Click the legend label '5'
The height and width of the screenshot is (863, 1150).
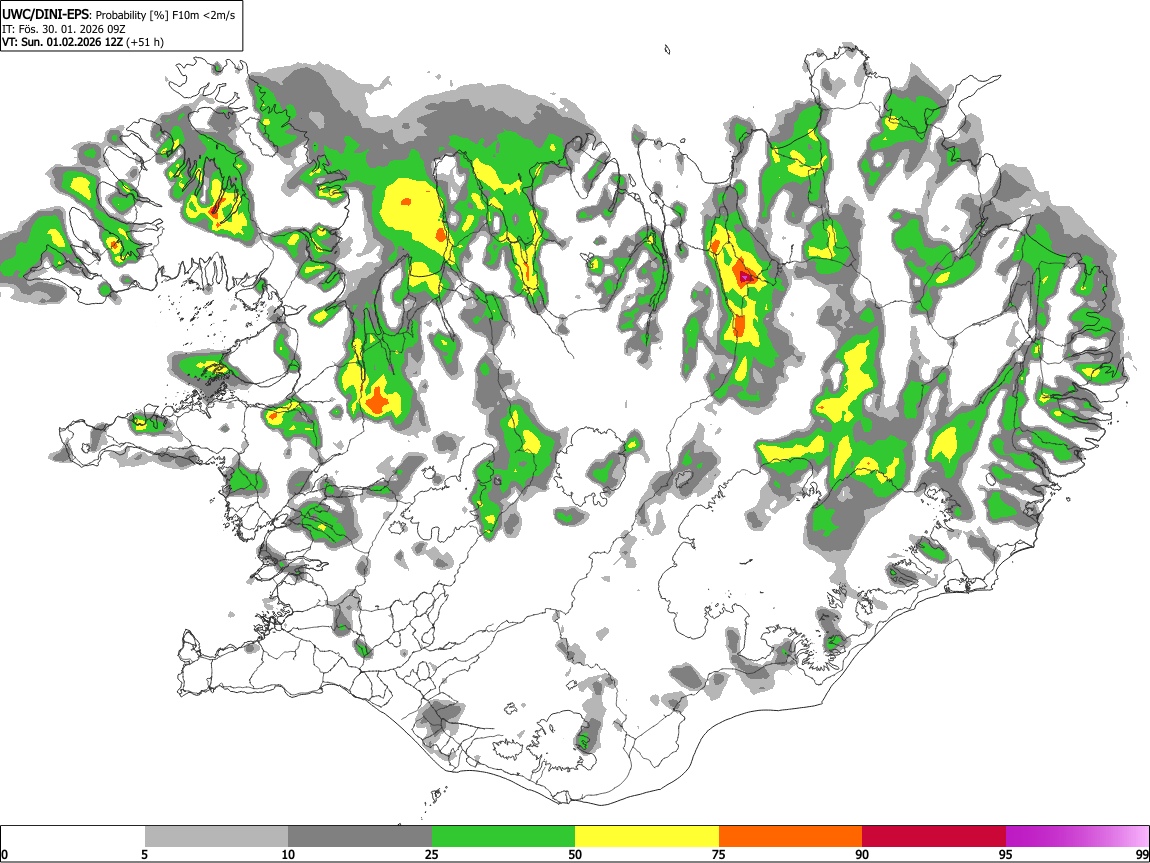144,854
